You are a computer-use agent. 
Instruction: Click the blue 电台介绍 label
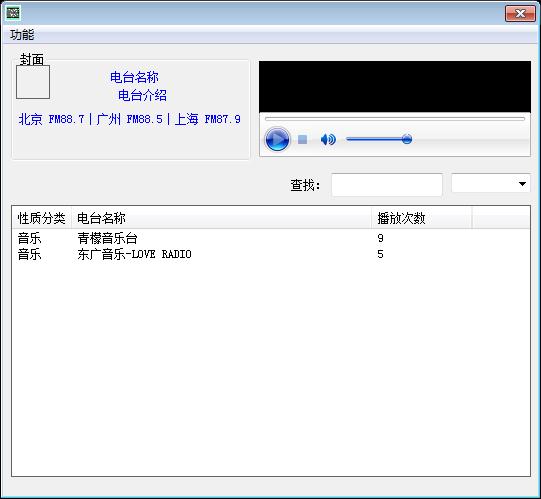pyautogui.click(x=142, y=95)
